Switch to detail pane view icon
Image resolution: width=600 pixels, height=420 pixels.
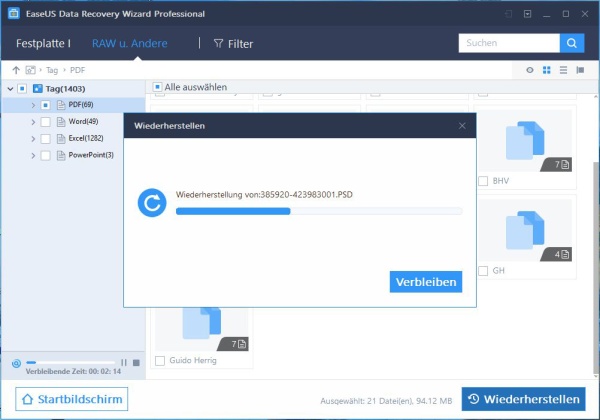tap(580, 70)
